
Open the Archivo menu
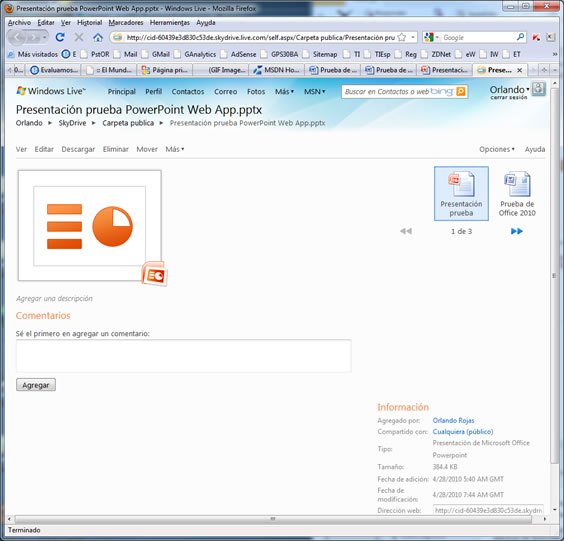19,22
